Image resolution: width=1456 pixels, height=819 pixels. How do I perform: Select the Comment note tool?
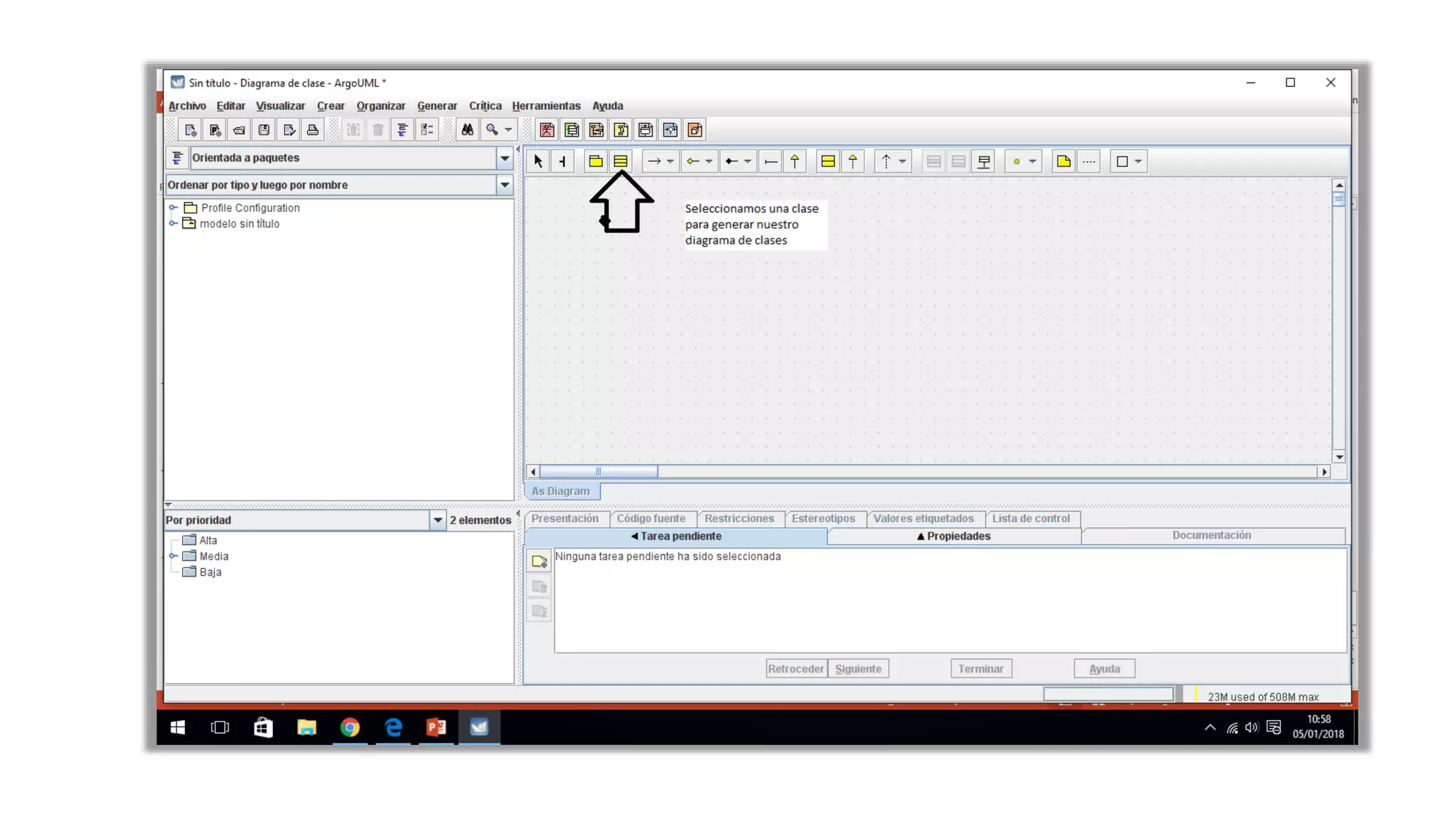click(1064, 161)
